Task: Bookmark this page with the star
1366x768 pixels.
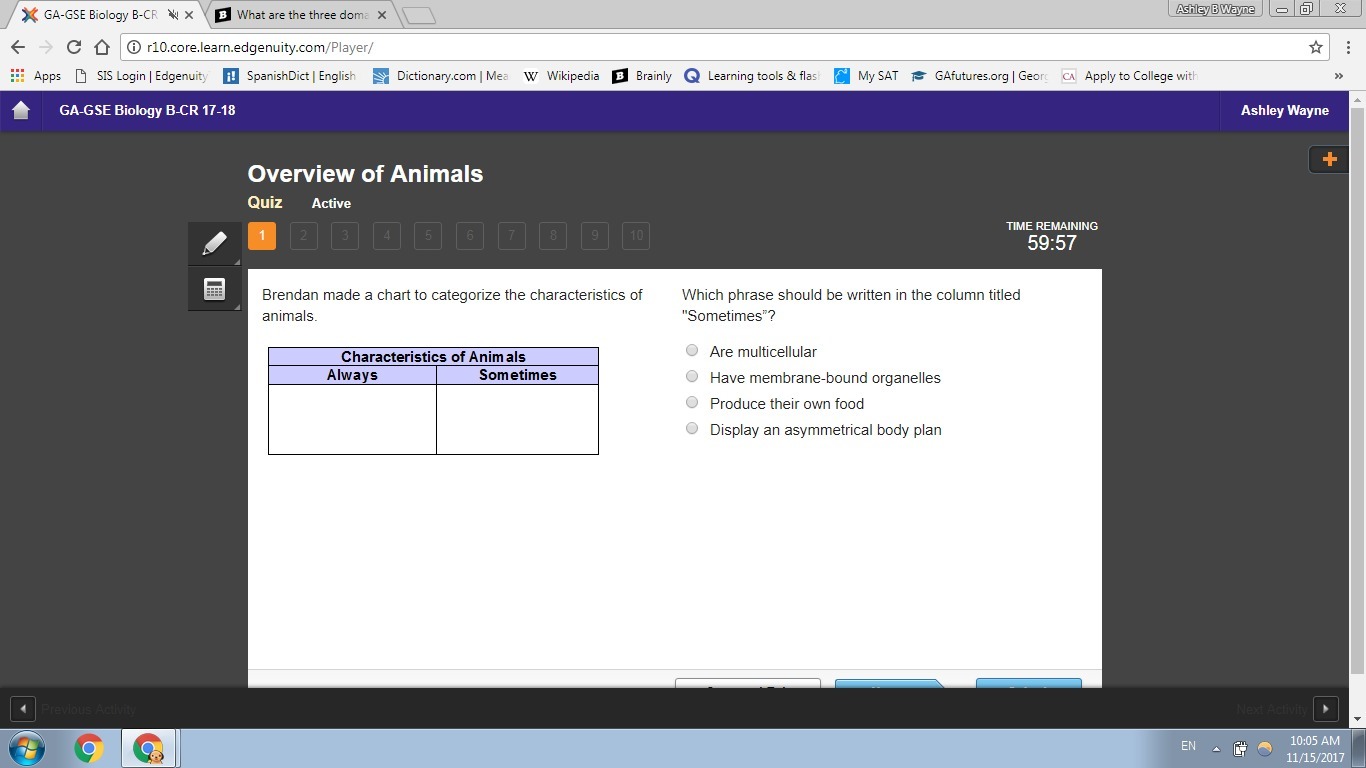Action: (1316, 47)
